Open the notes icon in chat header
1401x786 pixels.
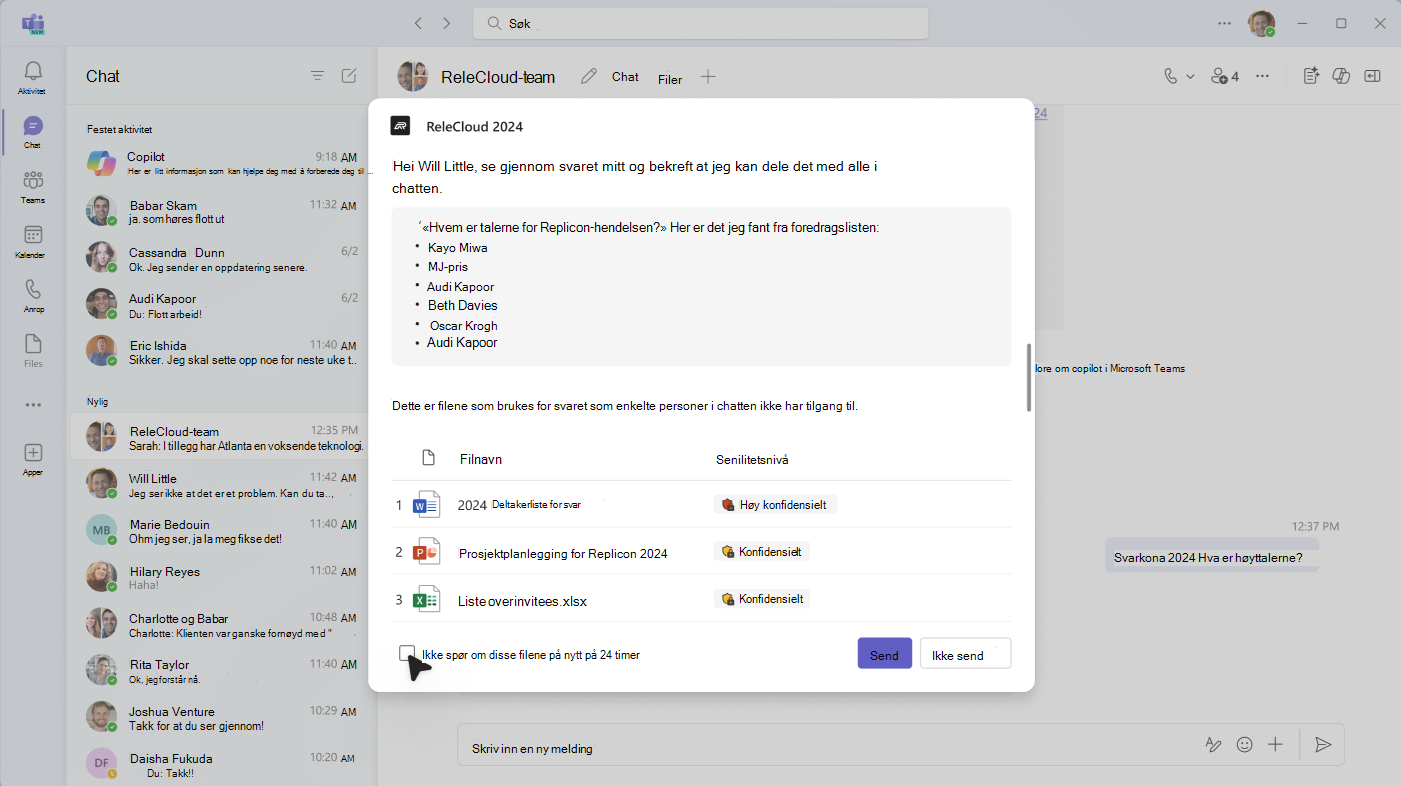[x=1312, y=76]
